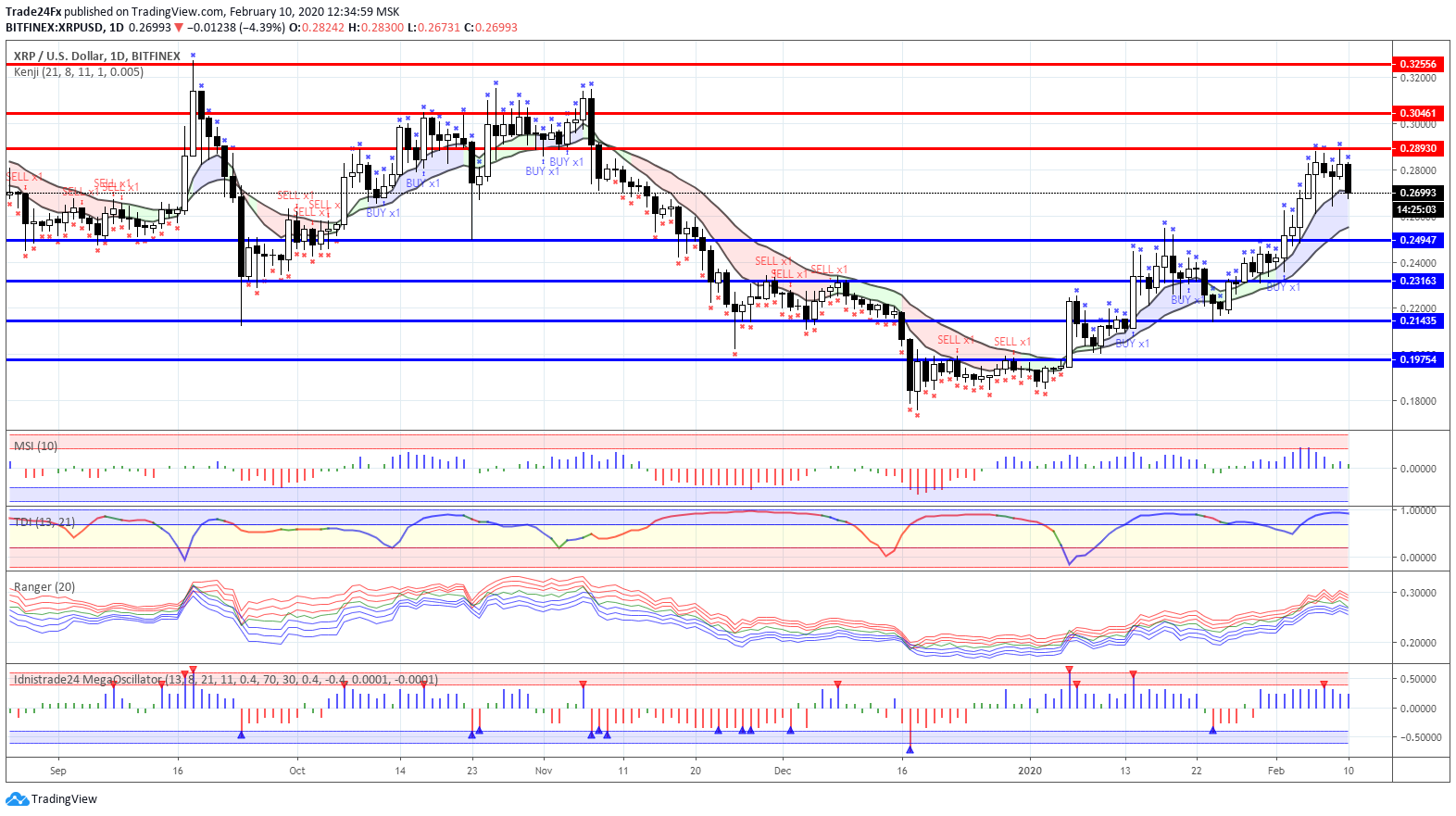Click the '22' January date axis label
1456x816 pixels.
pyautogui.click(x=1197, y=771)
